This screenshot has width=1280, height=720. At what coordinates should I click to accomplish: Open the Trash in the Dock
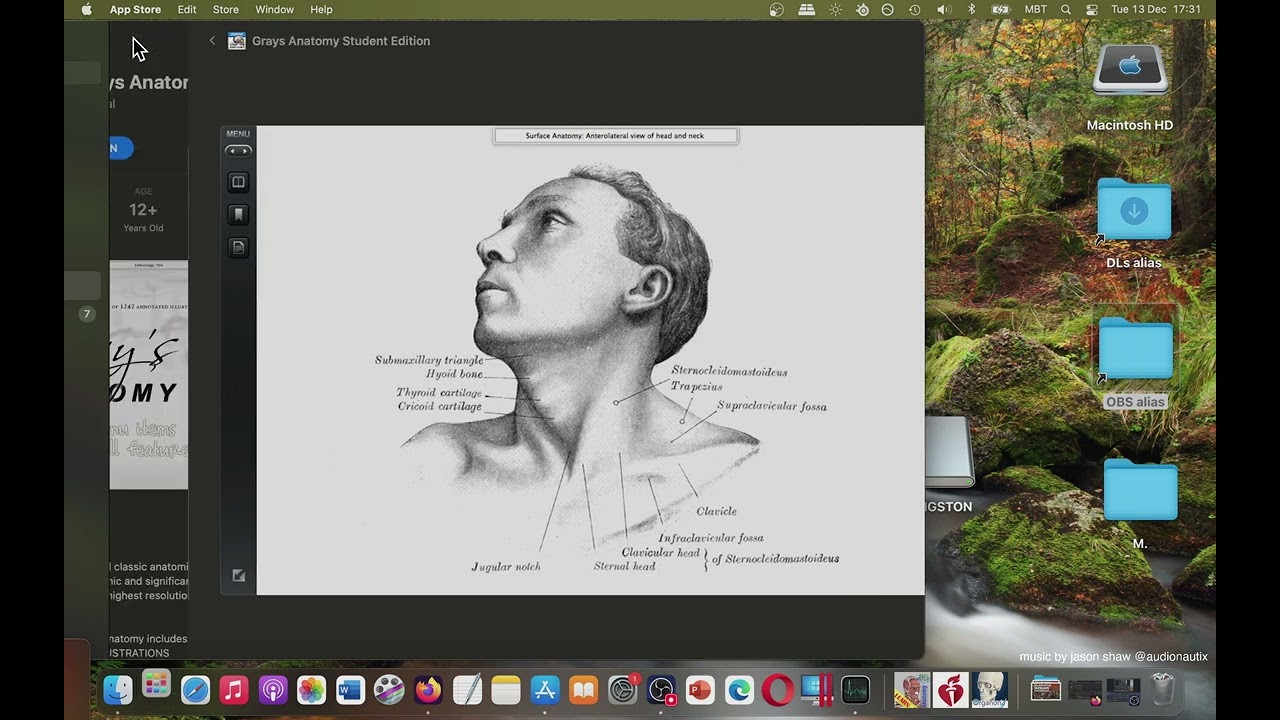coord(1162,690)
